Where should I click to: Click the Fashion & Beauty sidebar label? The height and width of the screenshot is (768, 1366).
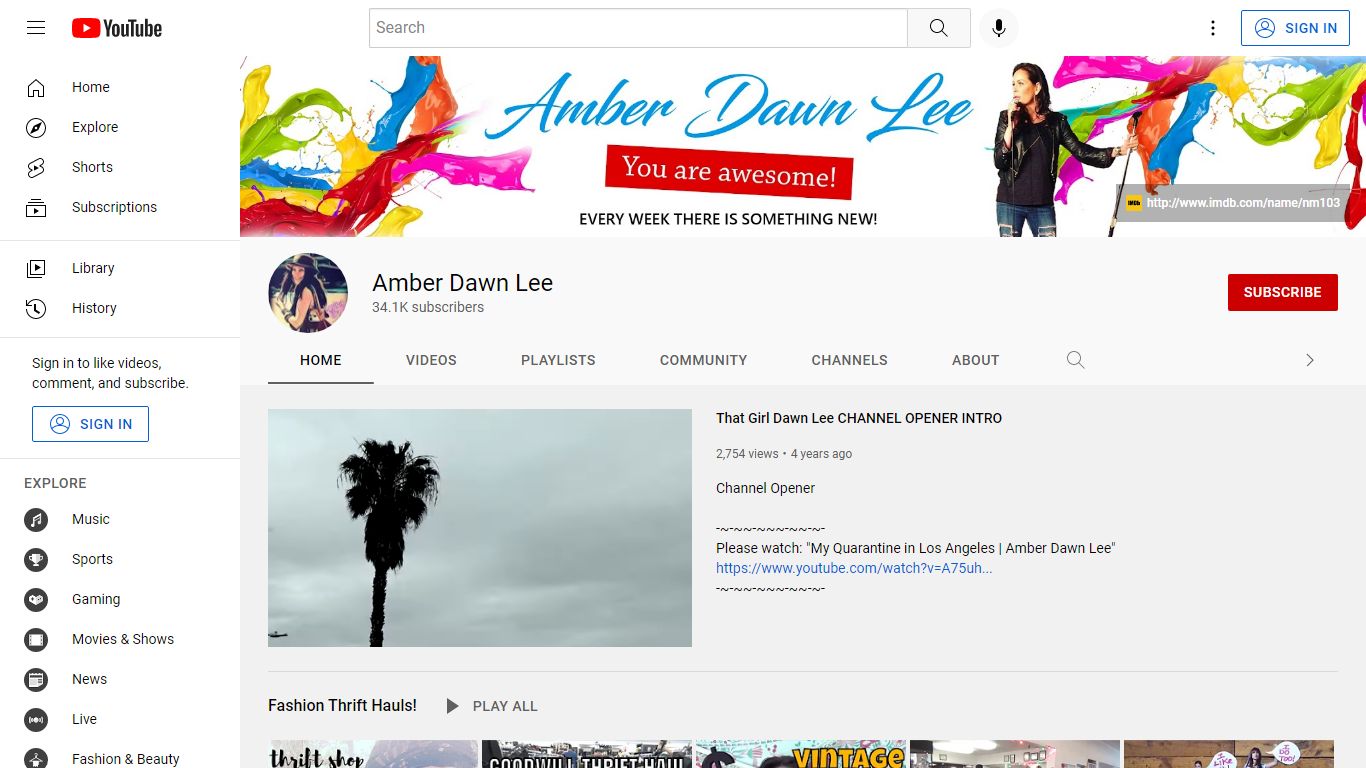tap(126, 759)
